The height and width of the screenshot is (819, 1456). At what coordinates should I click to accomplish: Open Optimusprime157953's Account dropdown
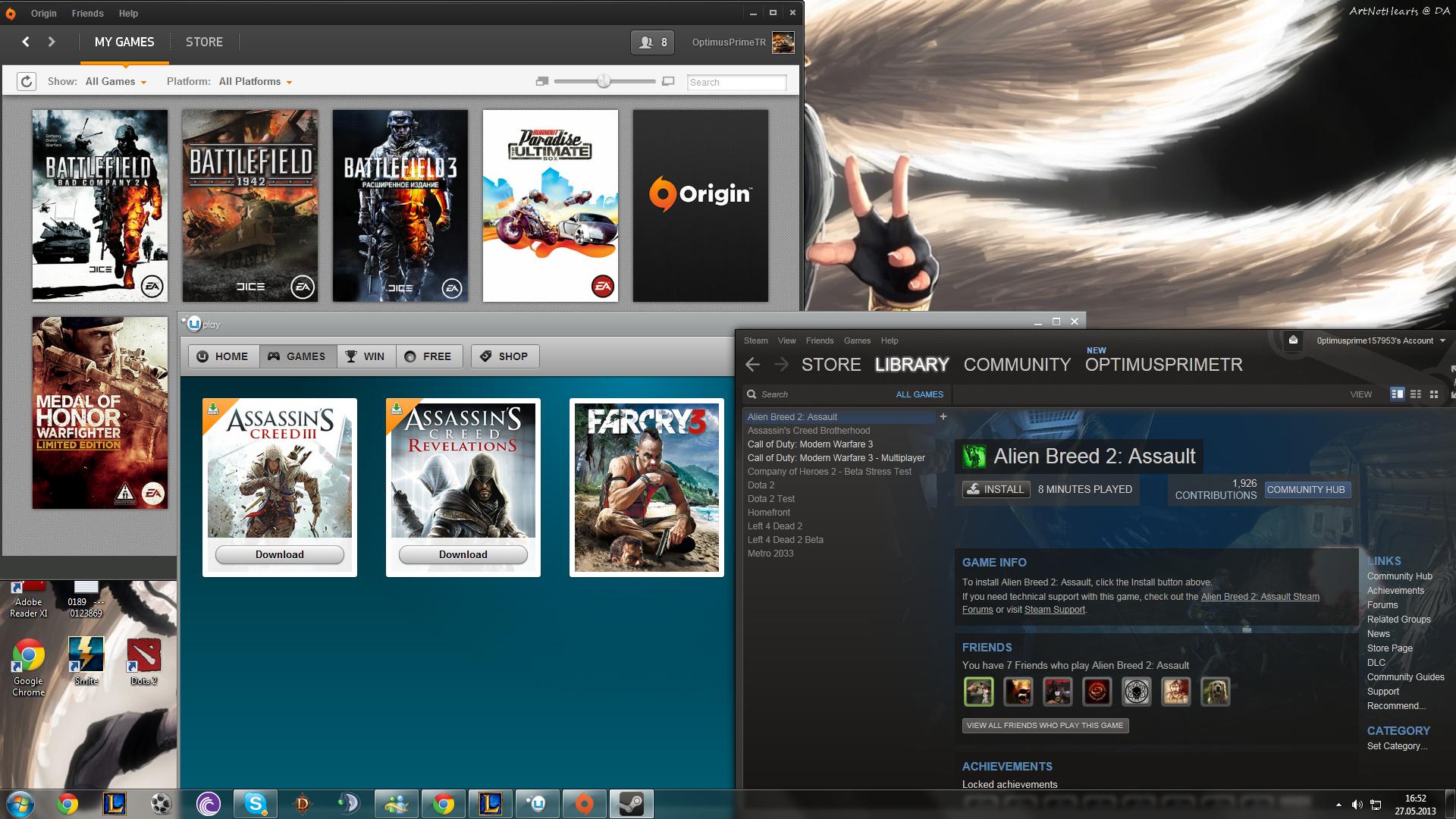pyautogui.click(x=1380, y=340)
